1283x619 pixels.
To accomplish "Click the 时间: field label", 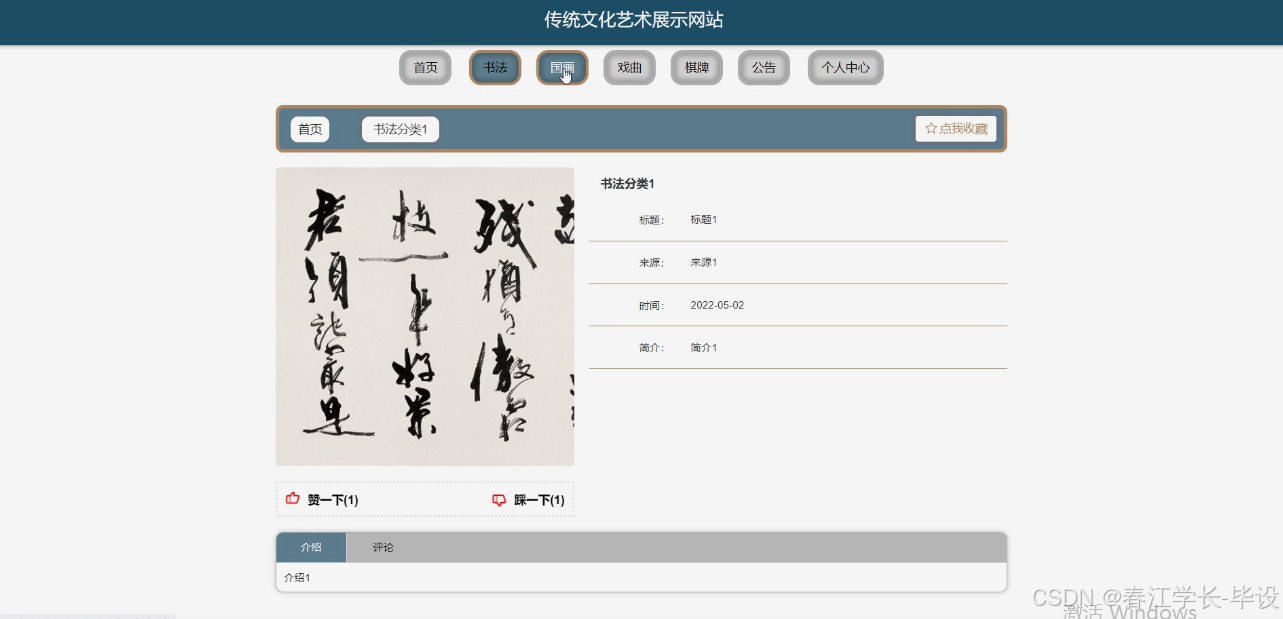I will coord(652,305).
